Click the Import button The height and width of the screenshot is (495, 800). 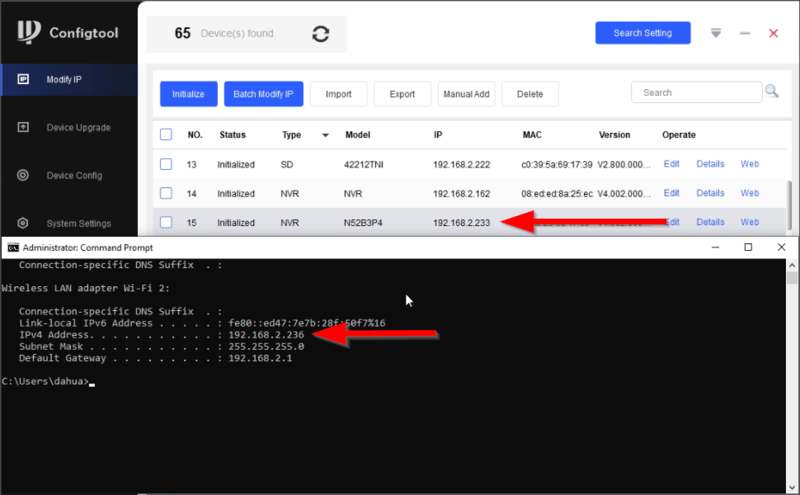point(338,94)
